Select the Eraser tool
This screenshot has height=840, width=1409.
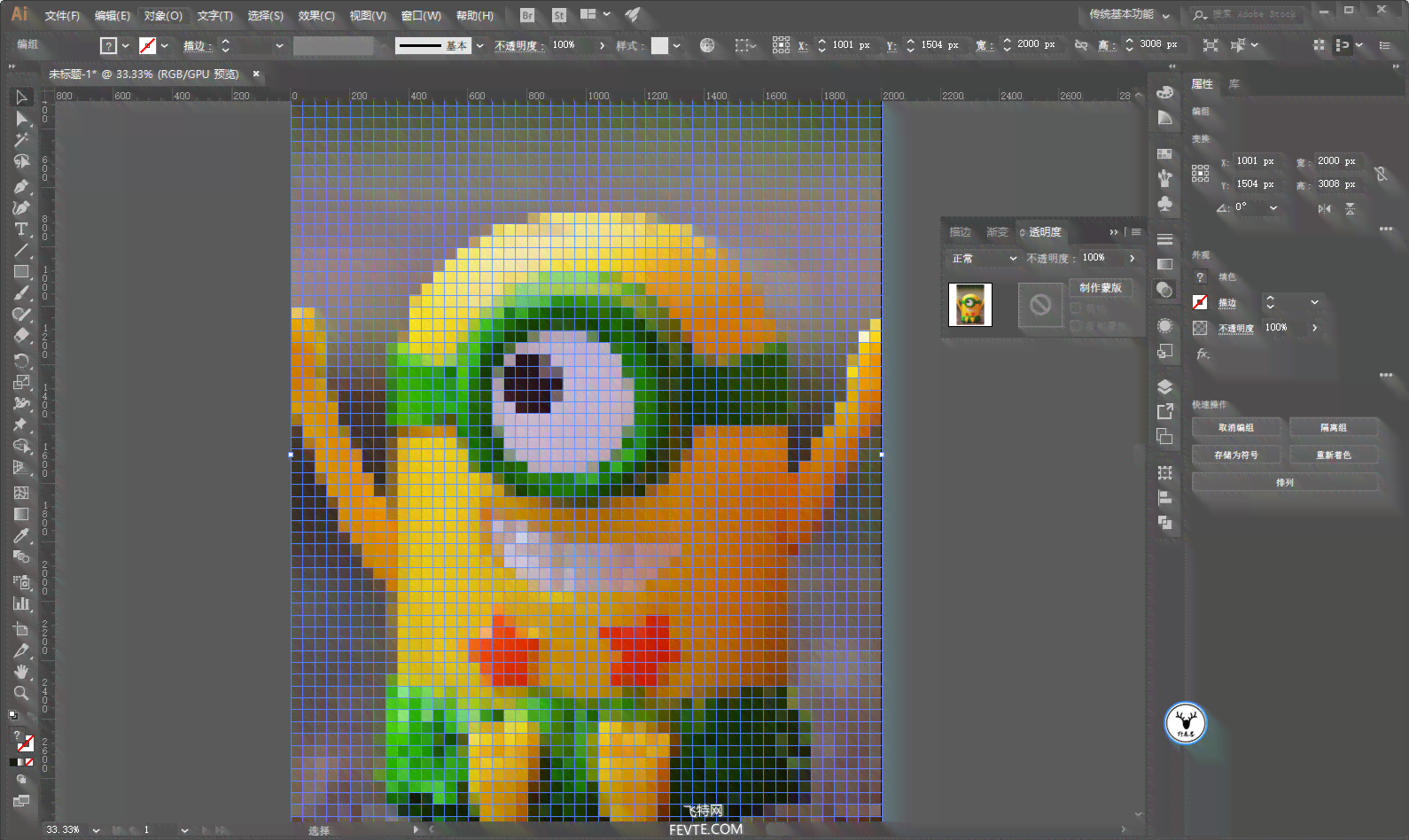(21, 336)
